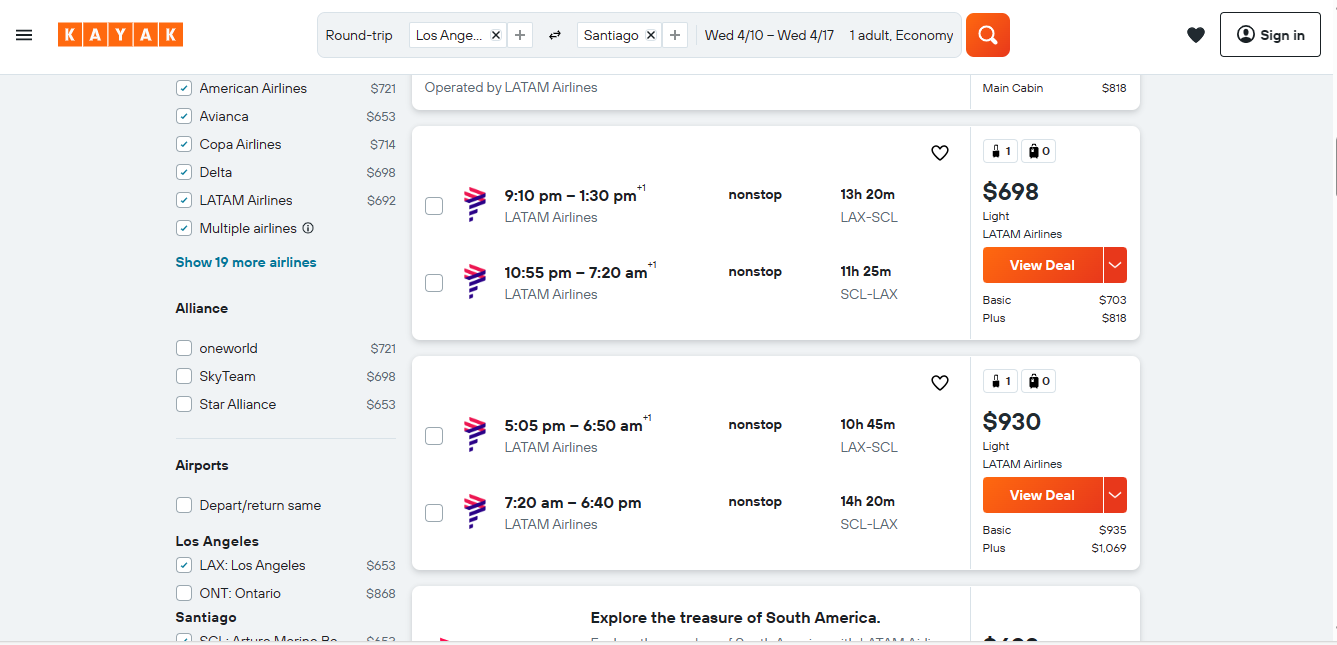
Task: Click checked bag icon on $698 card
Action: [1039, 151]
